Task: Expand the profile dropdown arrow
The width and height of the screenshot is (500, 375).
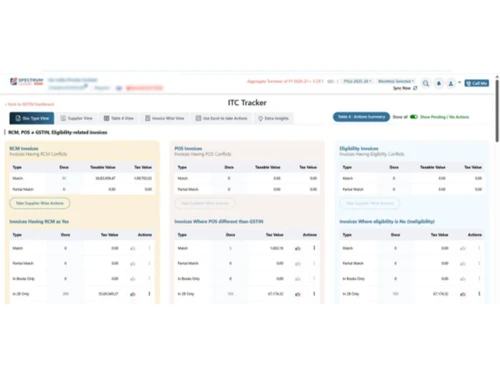Action: pyautogui.click(x=459, y=83)
